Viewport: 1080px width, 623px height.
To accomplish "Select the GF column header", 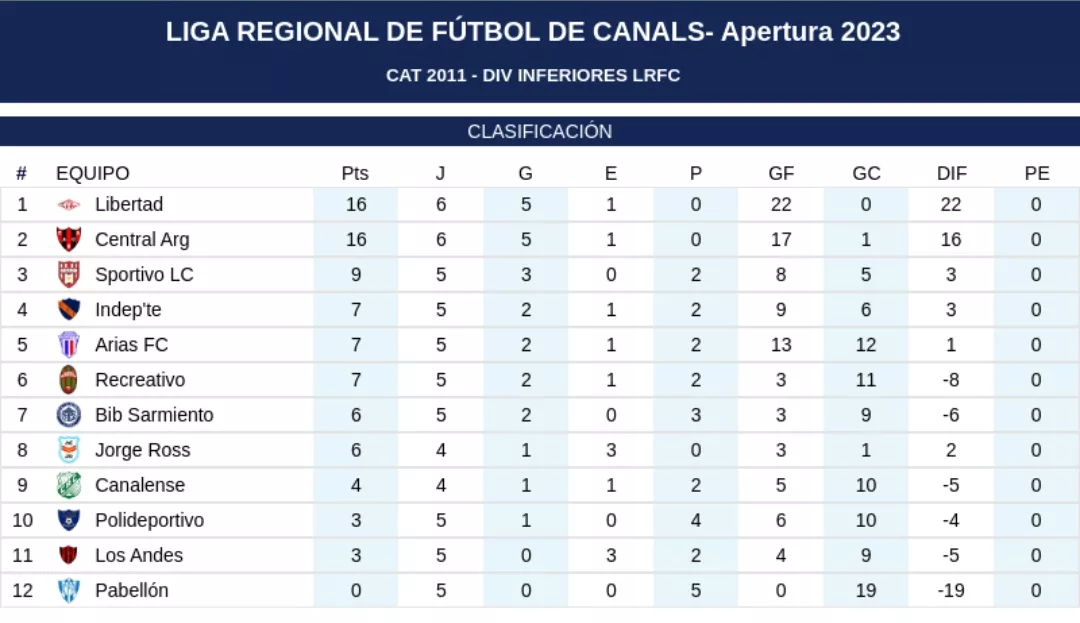I will [781, 173].
